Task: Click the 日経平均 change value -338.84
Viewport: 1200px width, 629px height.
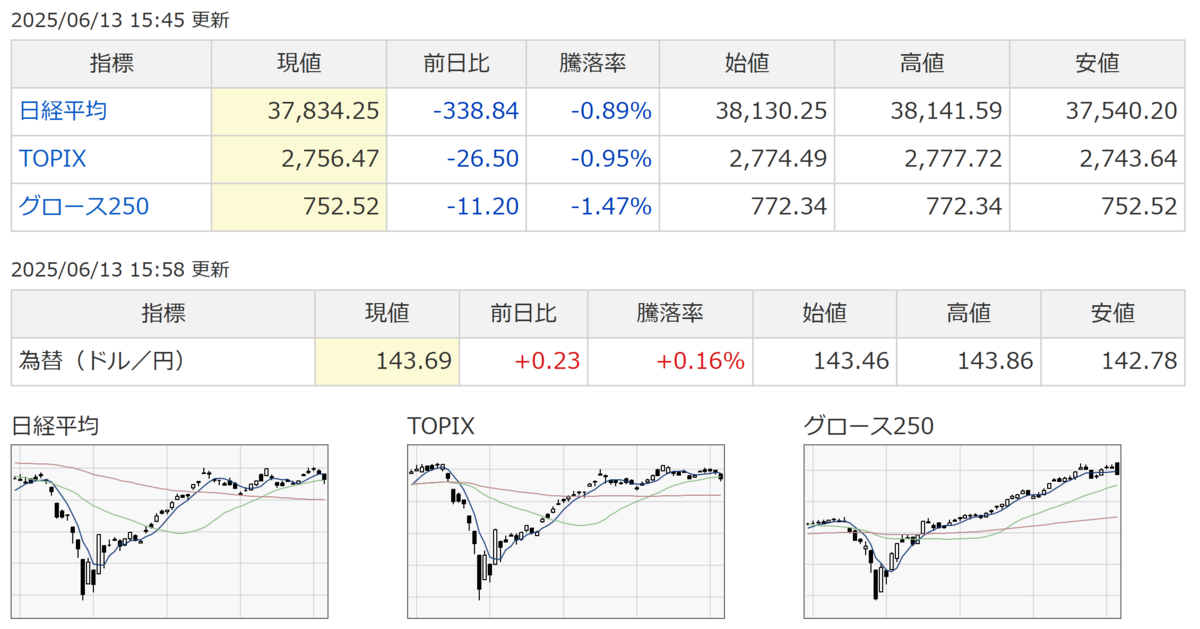Action: coord(475,111)
